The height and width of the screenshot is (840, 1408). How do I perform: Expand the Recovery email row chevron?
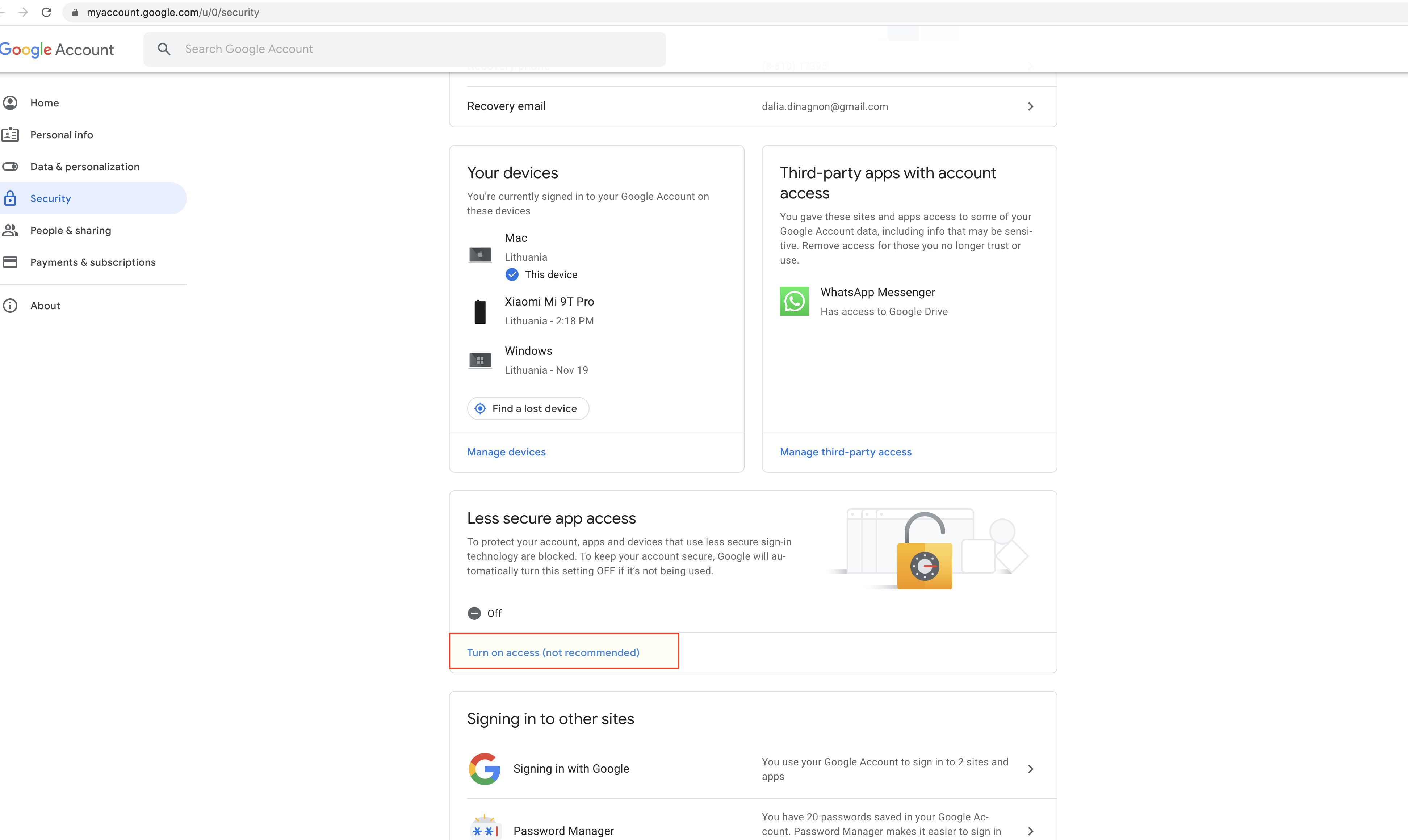(x=1030, y=106)
